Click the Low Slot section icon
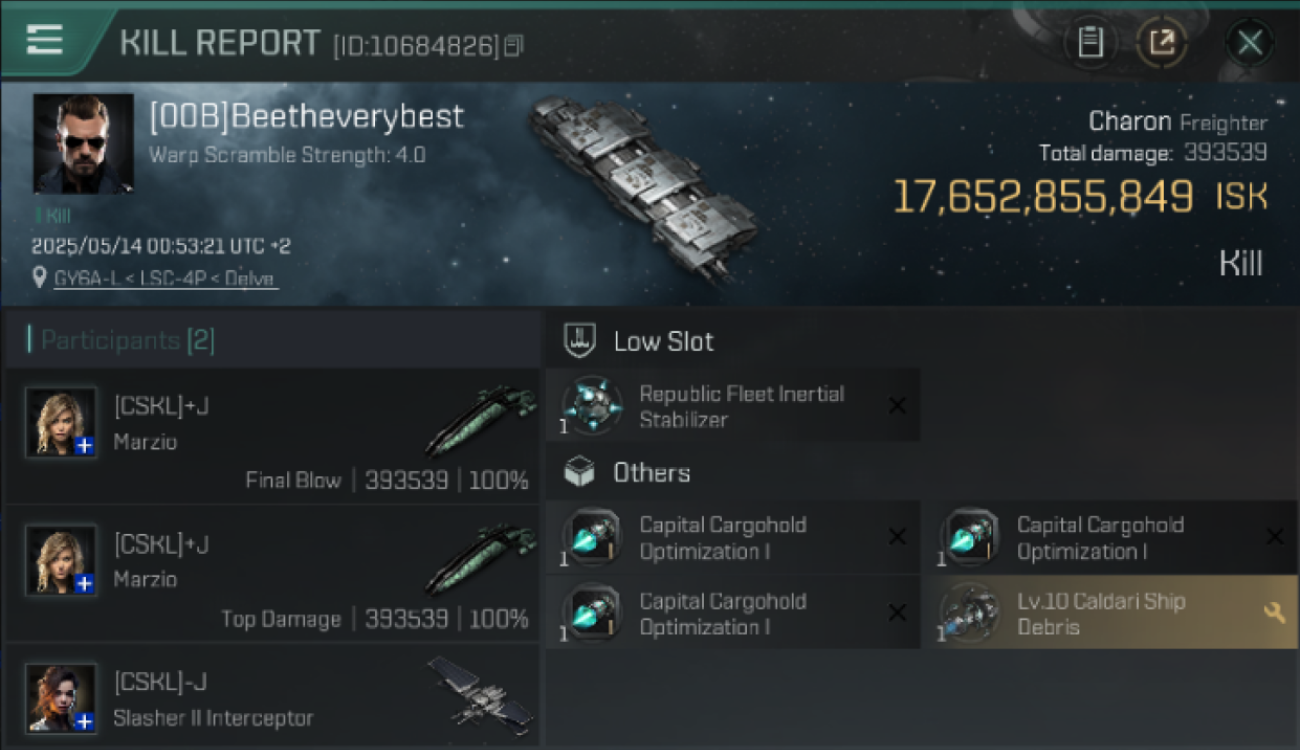Viewport: 1300px width, 750px height. (x=581, y=340)
